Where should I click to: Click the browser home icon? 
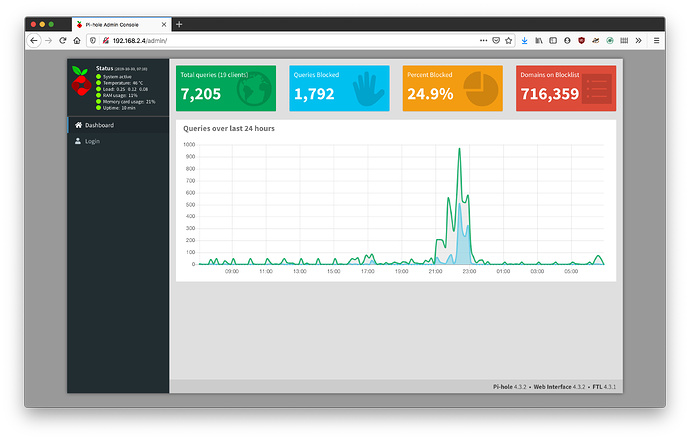79,40
